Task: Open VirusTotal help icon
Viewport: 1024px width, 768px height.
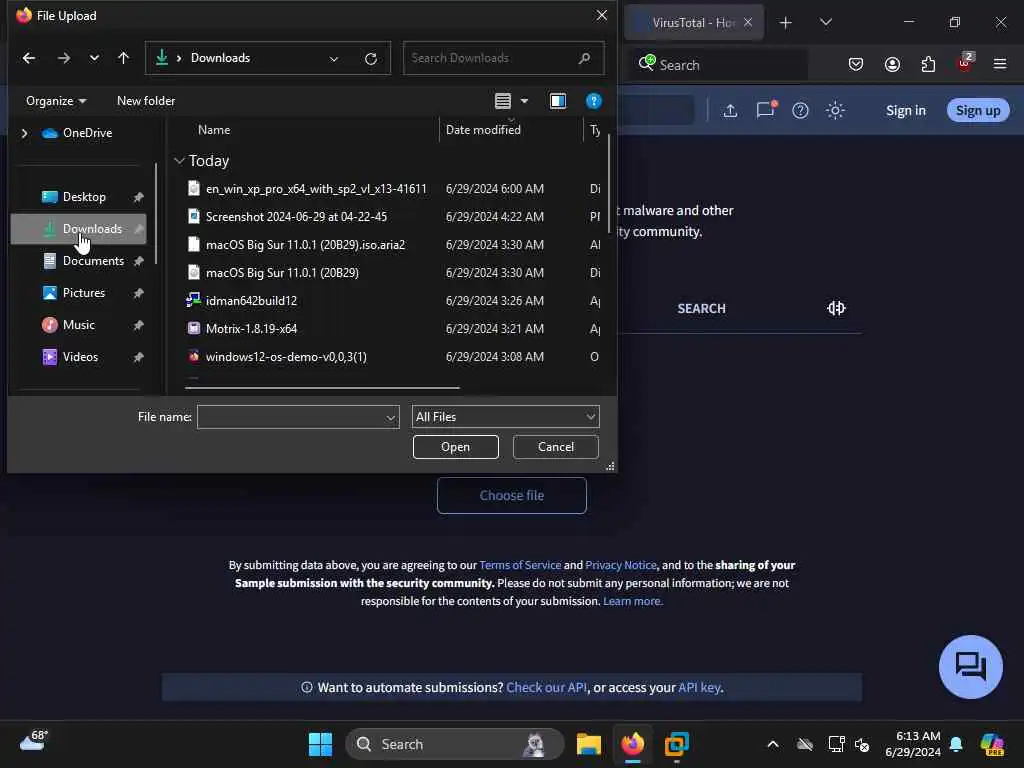Action: tap(800, 110)
